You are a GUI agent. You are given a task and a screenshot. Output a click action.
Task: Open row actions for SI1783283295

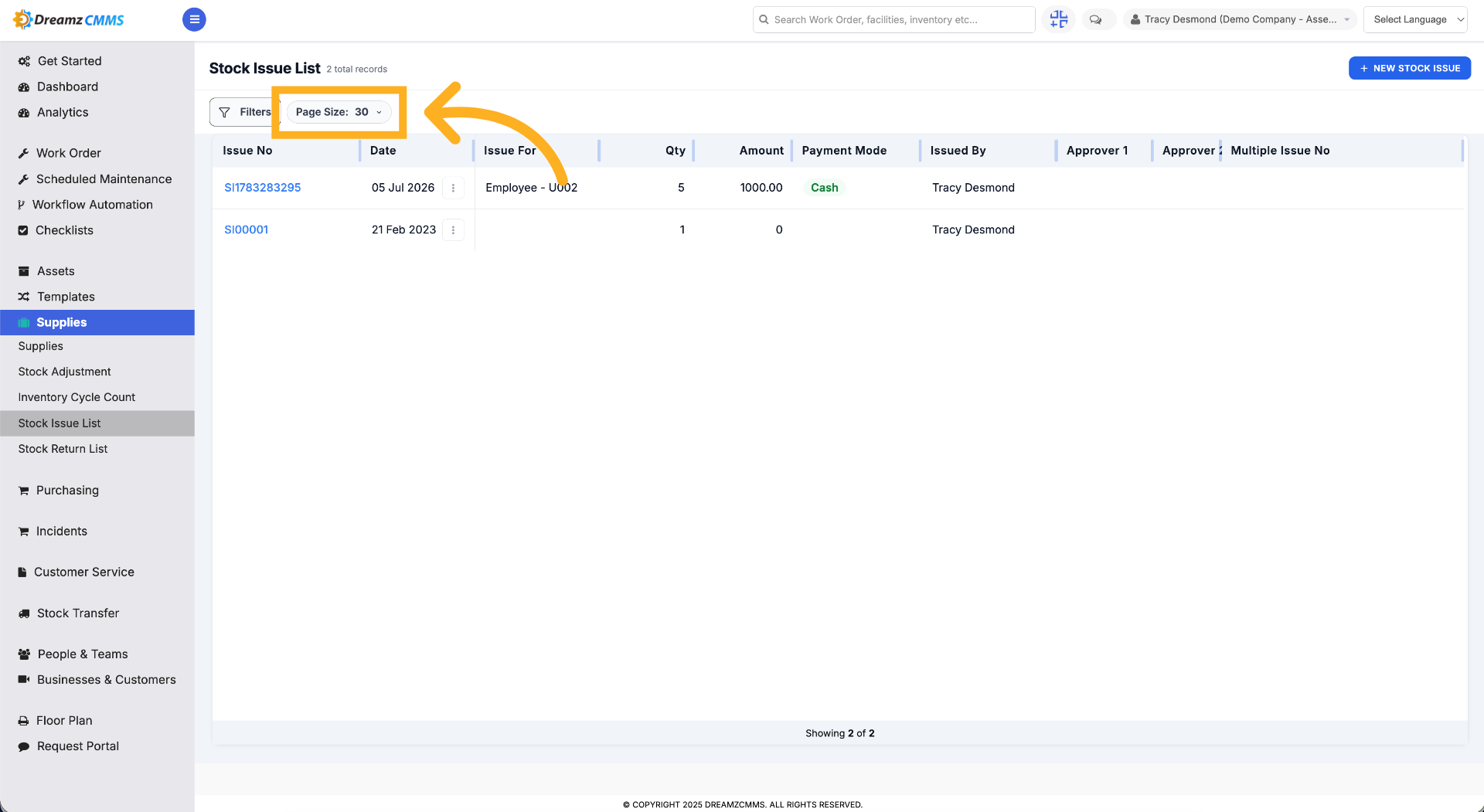[x=453, y=188]
